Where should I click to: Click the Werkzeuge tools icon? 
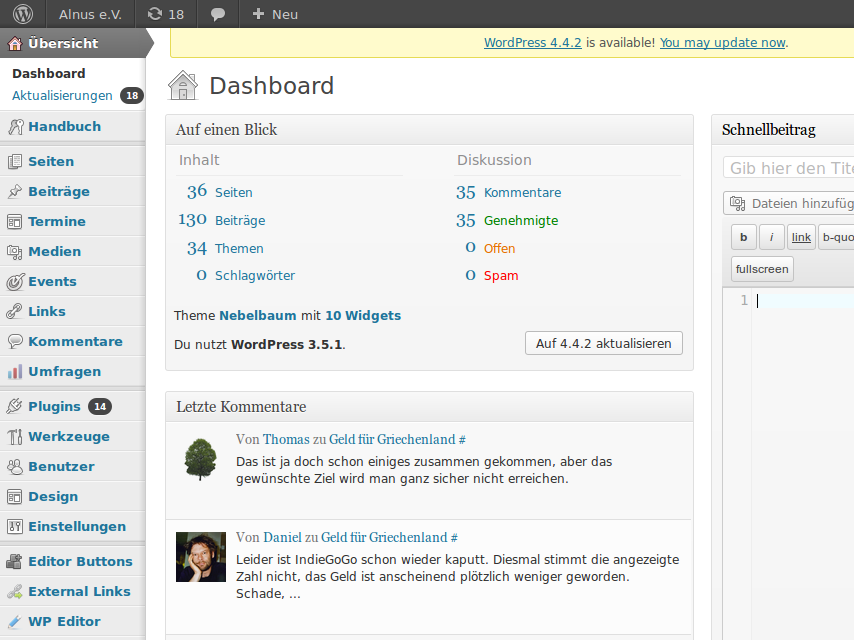pos(15,436)
